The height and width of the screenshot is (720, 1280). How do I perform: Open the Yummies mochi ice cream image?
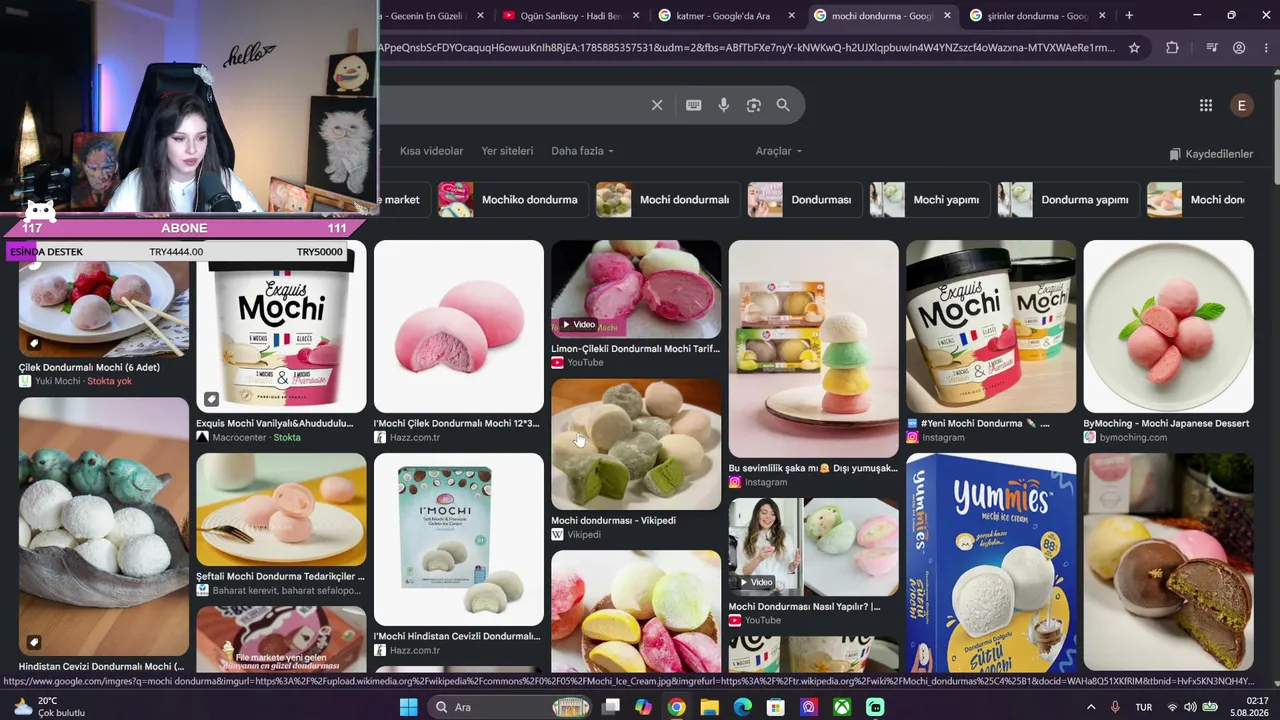click(991, 562)
